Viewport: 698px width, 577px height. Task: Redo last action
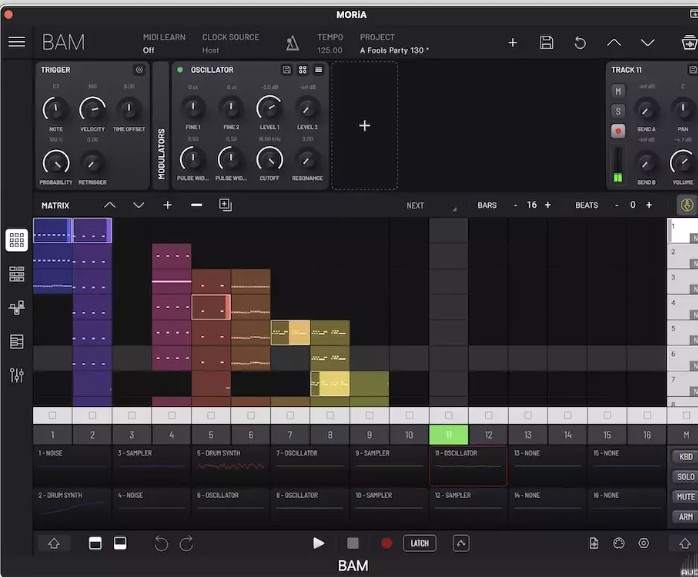[x=186, y=544]
